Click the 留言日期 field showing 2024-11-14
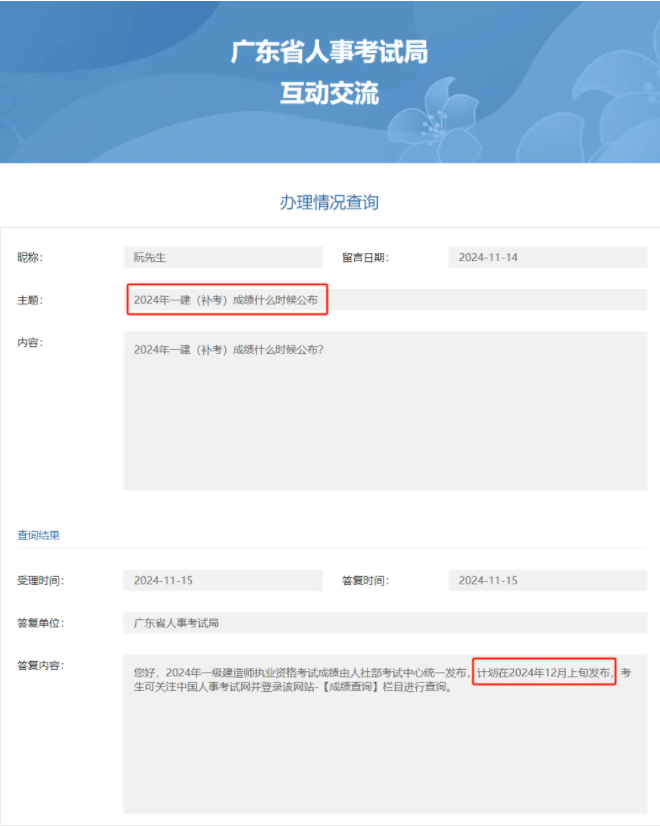Image resolution: width=660 pixels, height=826 pixels. (547, 258)
